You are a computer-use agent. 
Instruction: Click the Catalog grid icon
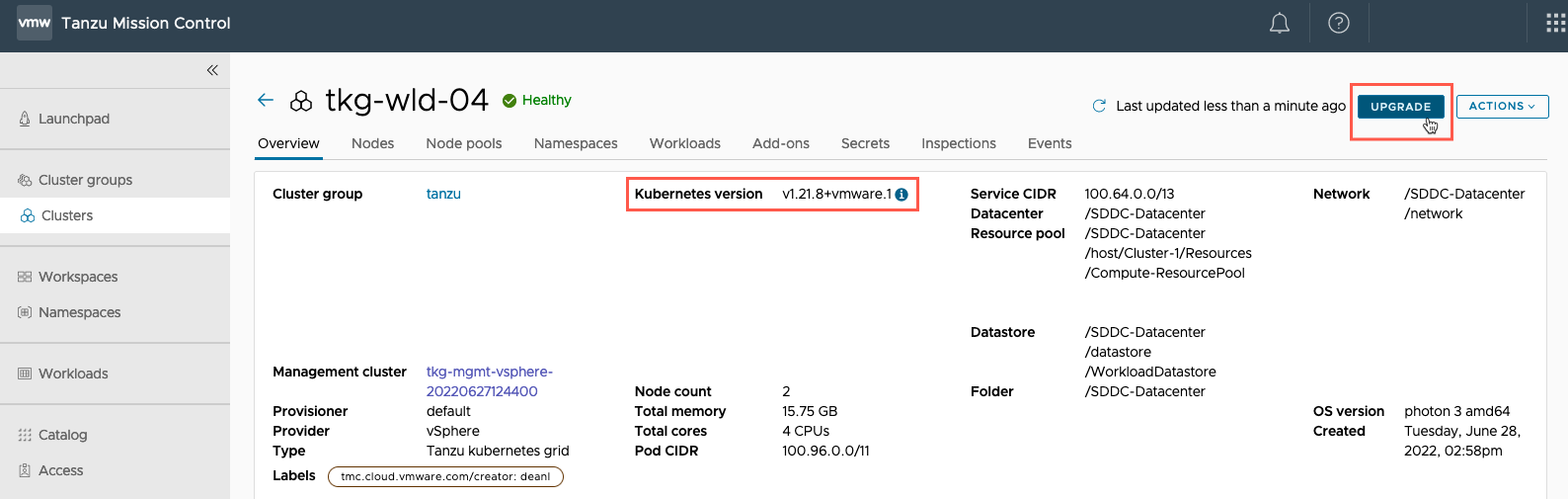pos(25,435)
